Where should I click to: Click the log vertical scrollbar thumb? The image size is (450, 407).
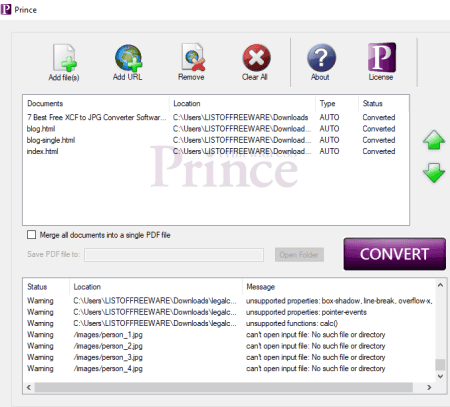pyautogui.click(x=440, y=365)
